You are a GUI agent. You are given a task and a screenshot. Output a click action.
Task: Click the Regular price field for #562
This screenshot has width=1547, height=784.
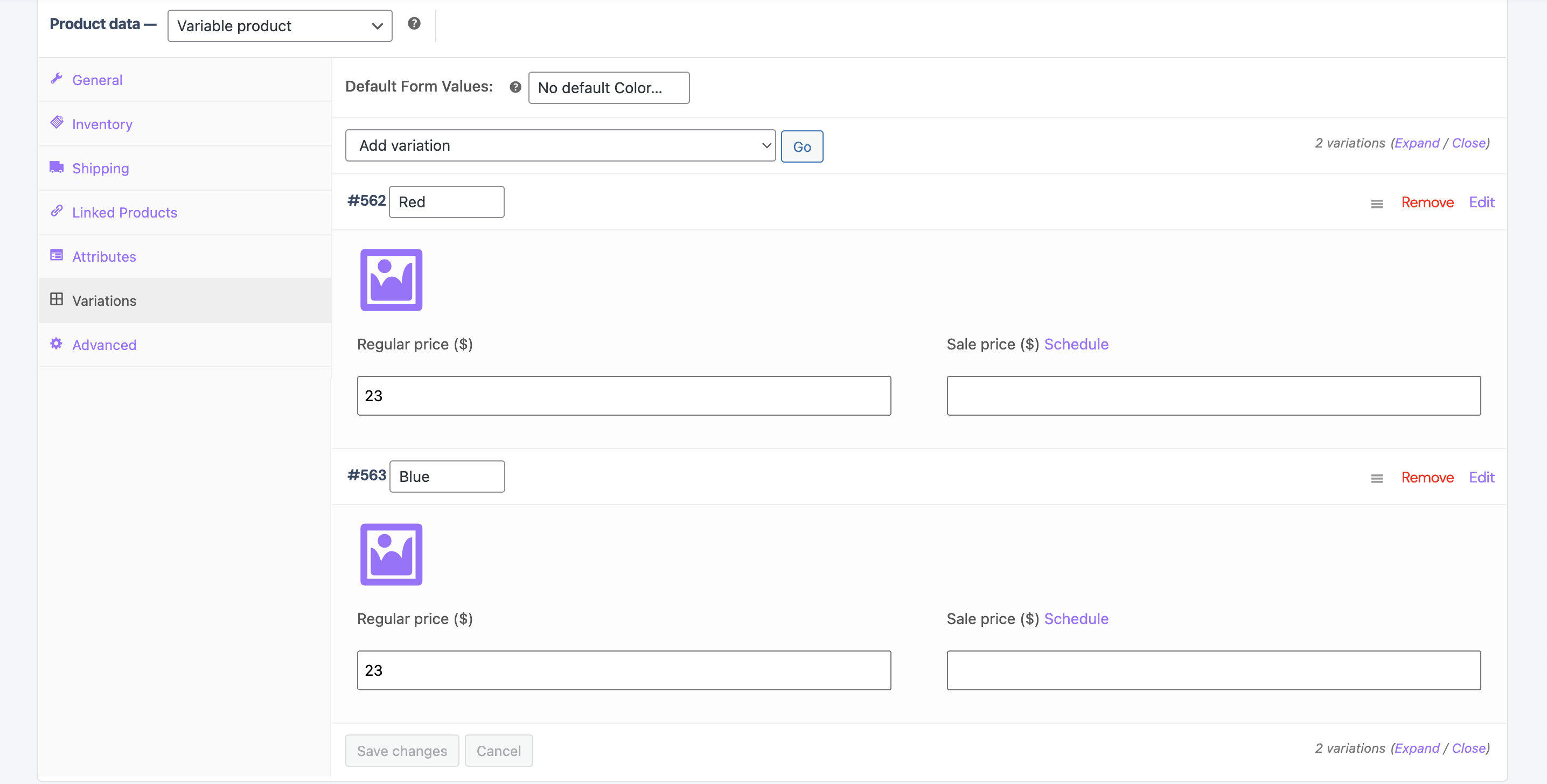coord(624,396)
